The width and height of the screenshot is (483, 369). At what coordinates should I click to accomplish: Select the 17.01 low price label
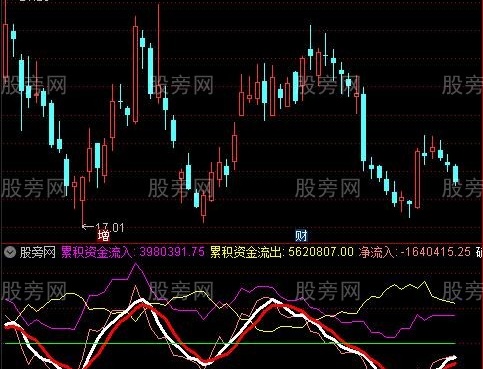110,228
